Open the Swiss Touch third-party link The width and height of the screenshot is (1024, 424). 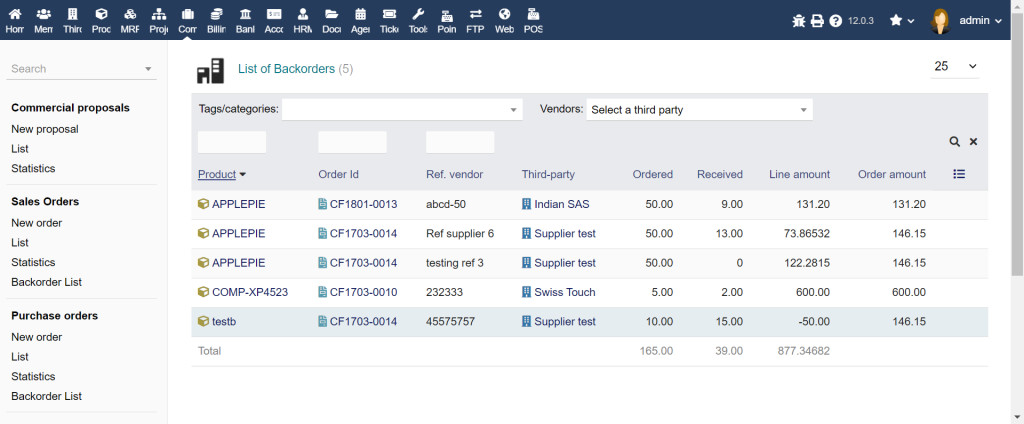click(x=564, y=292)
